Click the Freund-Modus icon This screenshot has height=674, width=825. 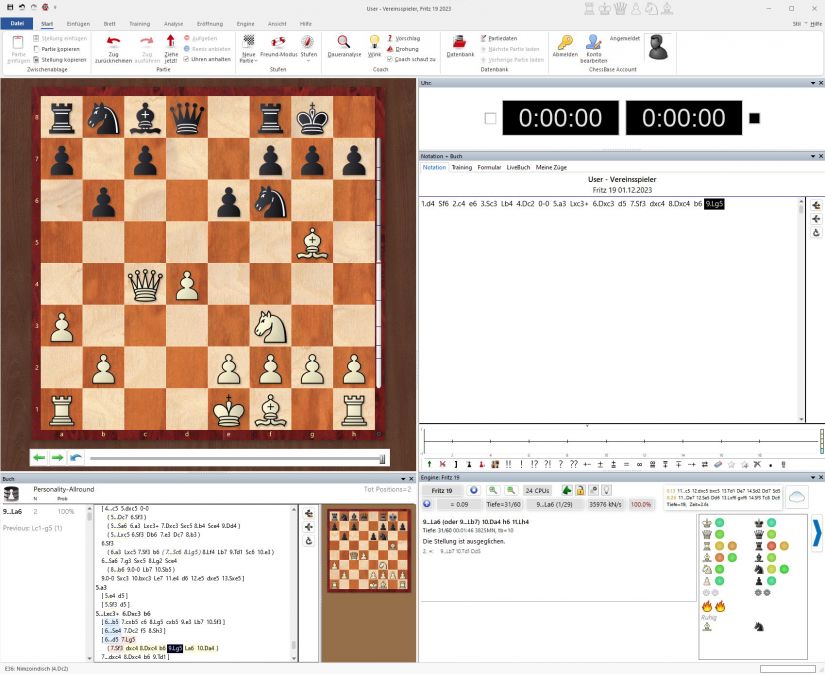click(279, 41)
